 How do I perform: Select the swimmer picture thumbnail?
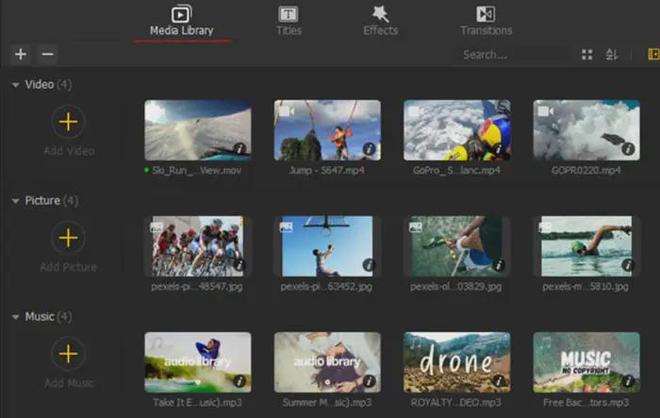pos(586,246)
